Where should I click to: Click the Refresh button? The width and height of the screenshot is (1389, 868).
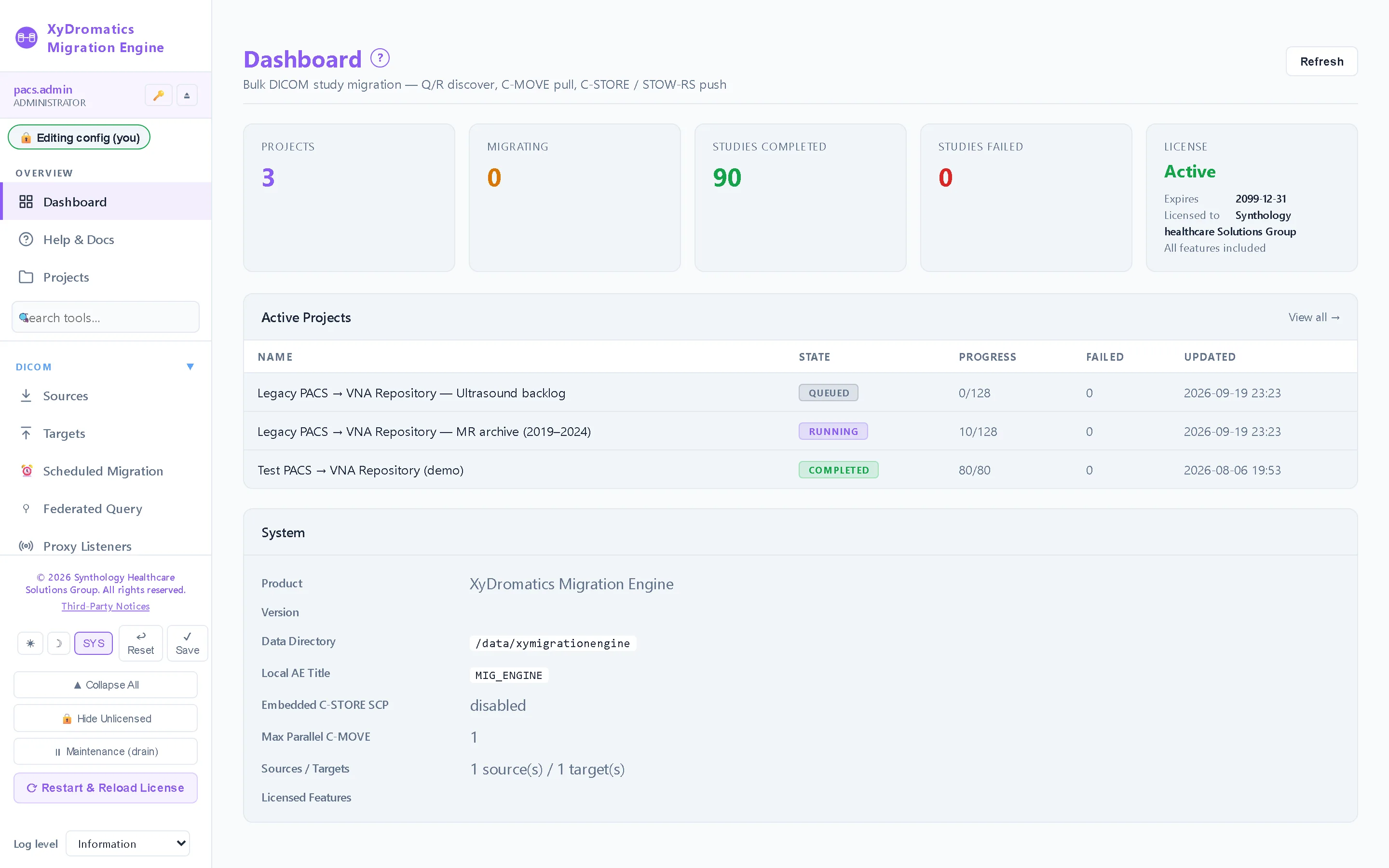coord(1321,61)
